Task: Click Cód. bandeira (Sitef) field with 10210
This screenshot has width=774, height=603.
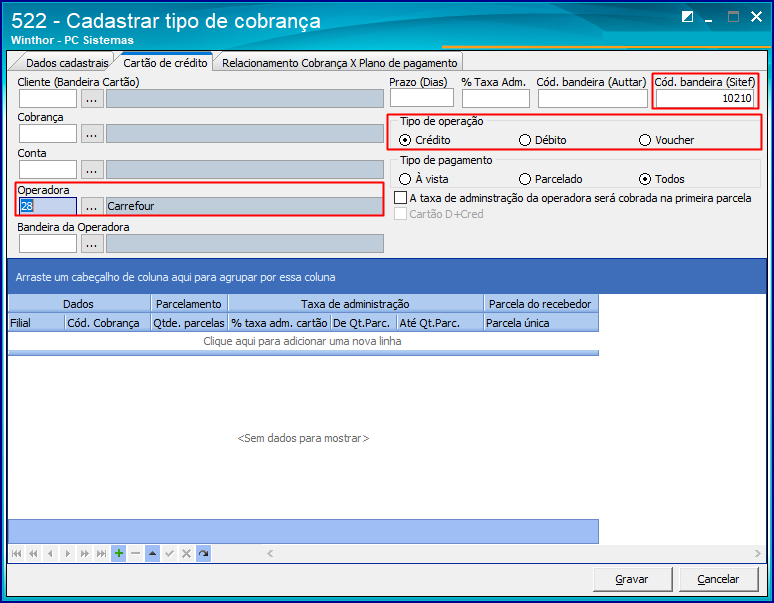Action: pos(705,98)
